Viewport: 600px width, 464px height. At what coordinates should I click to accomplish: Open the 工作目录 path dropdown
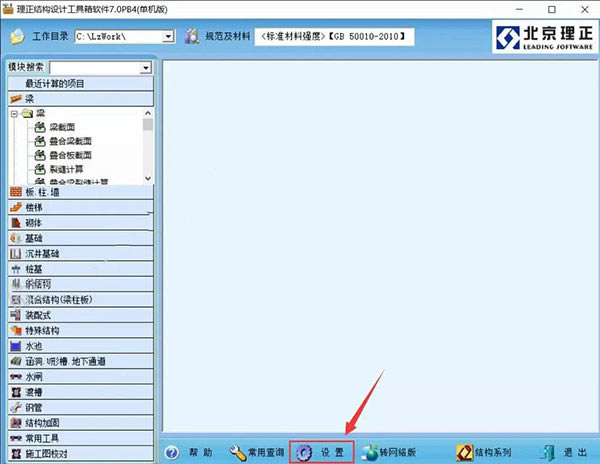tap(167, 37)
